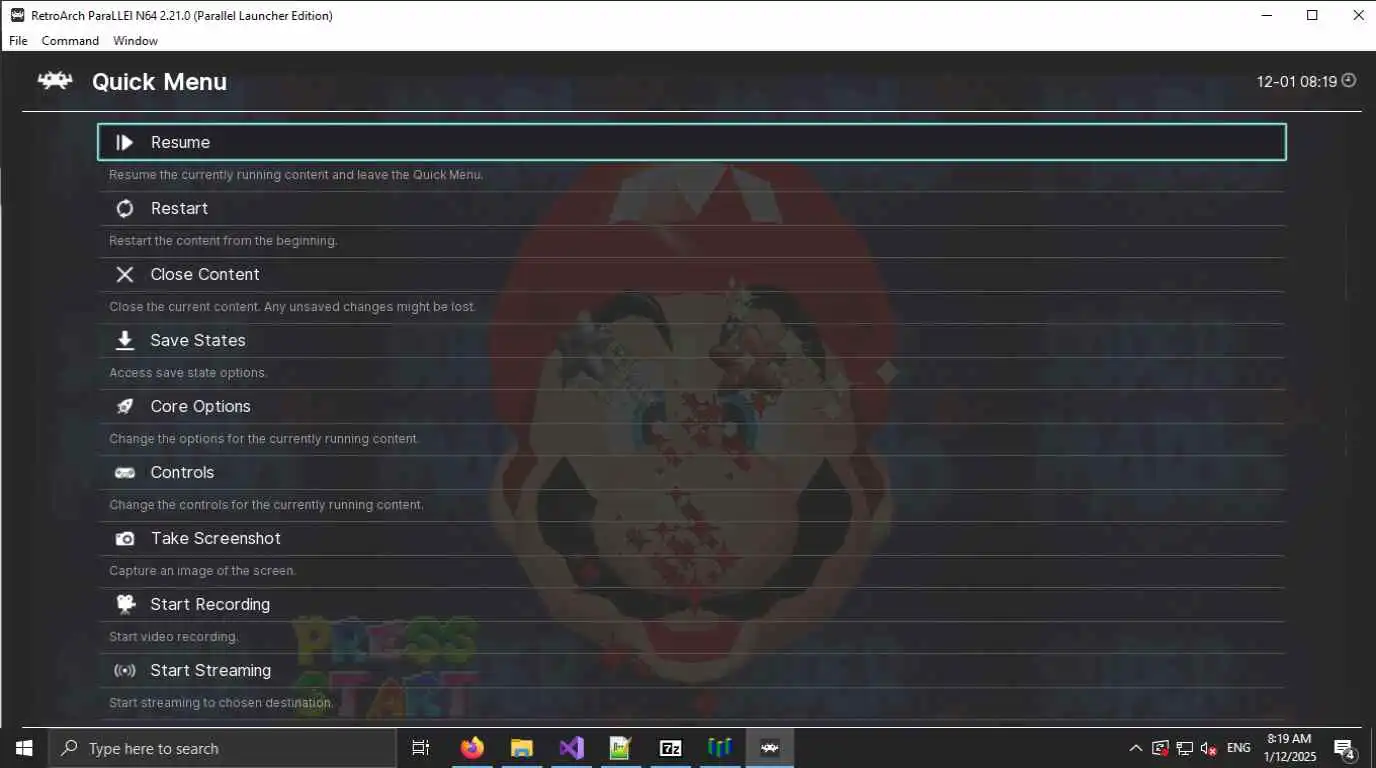Open 7-Zip from the taskbar

click(670, 748)
